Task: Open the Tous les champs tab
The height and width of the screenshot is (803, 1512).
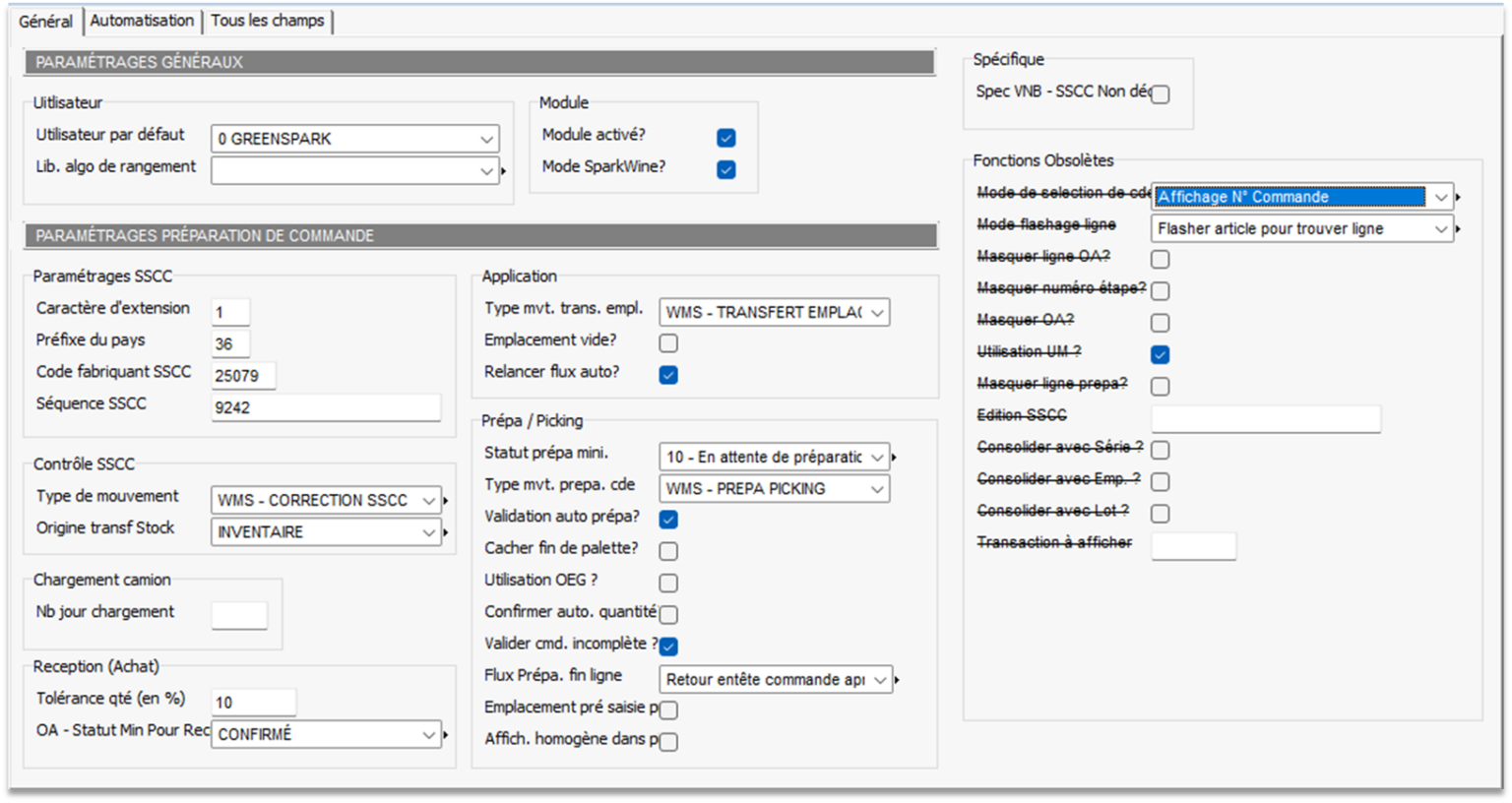Action: 267,21
